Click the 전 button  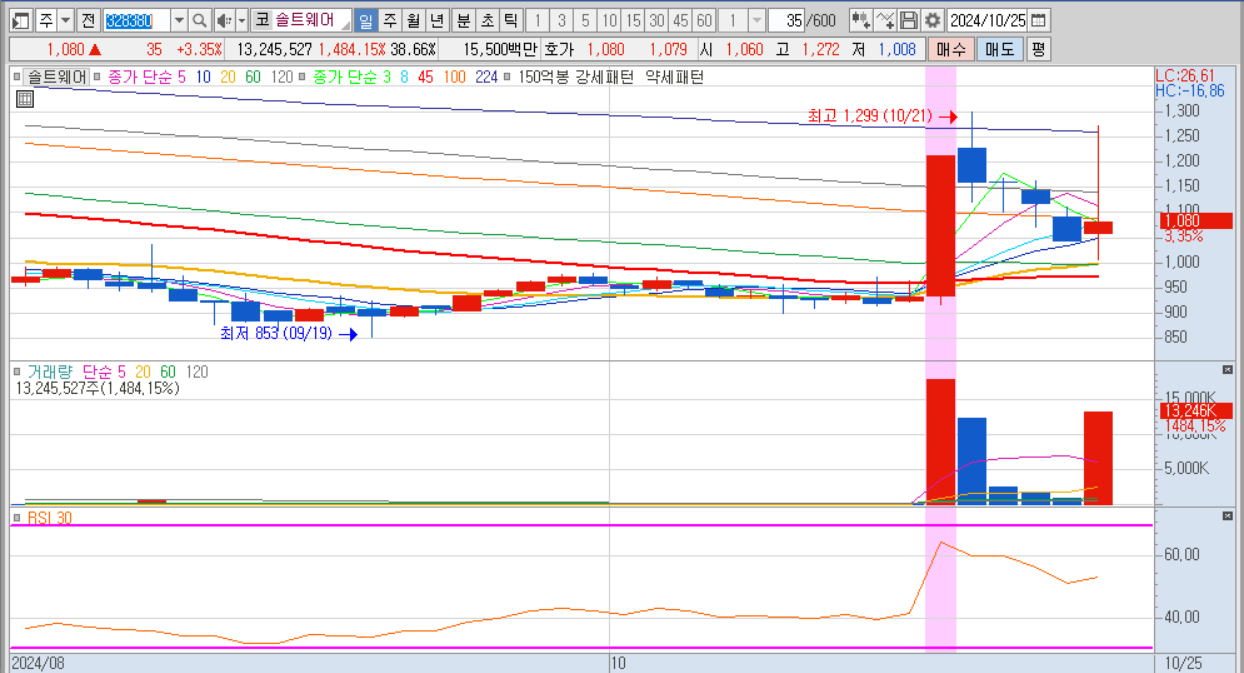pyautogui.click(x=88, y=20)
